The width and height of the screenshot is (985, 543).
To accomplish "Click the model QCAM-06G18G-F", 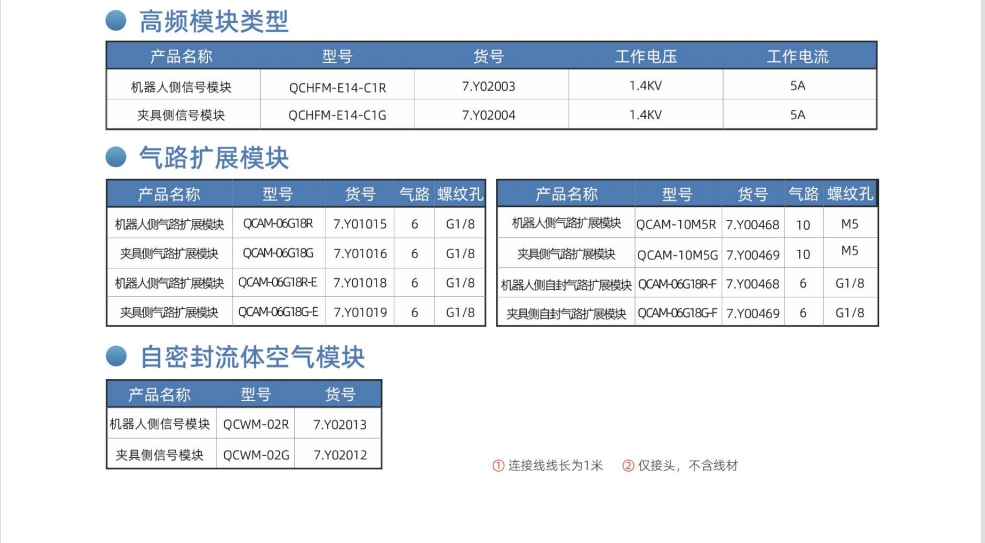I will pyautogui.click(x=678, y=313).
